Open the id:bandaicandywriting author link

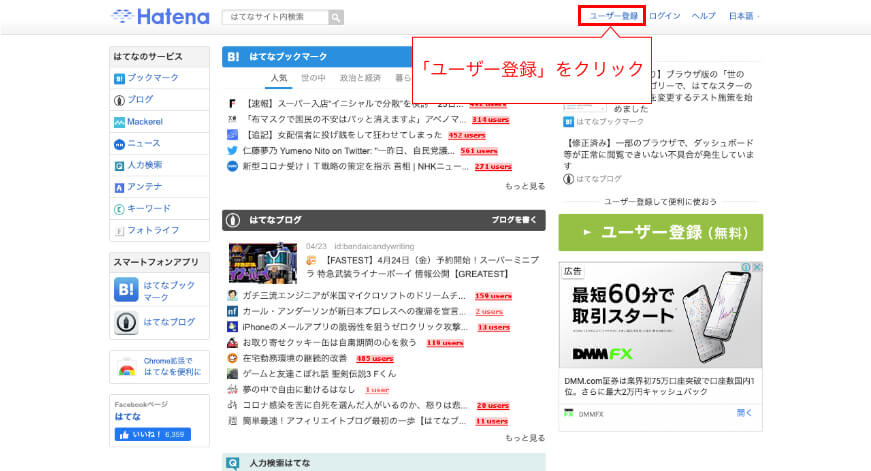pyautogui.click(x=374, y=246)
